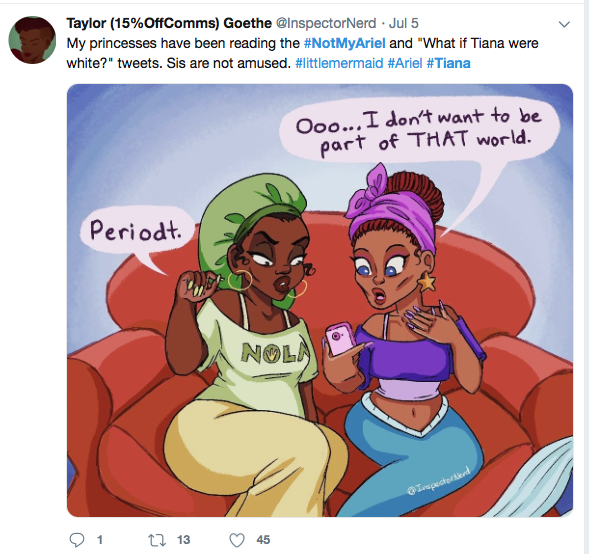
Task: Expand the tweet options chevron
Action: click(564, 24)
